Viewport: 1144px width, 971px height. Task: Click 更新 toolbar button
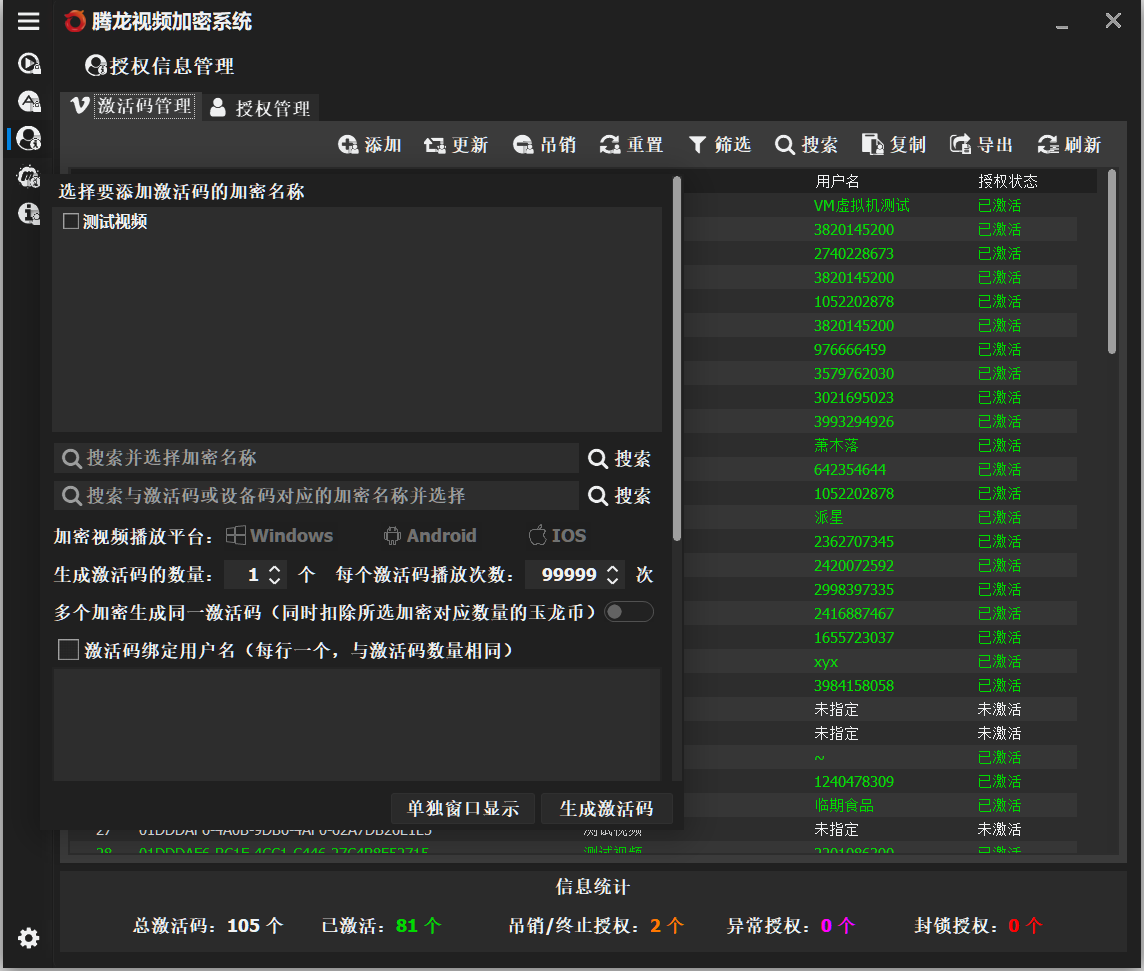pos(456,144)
